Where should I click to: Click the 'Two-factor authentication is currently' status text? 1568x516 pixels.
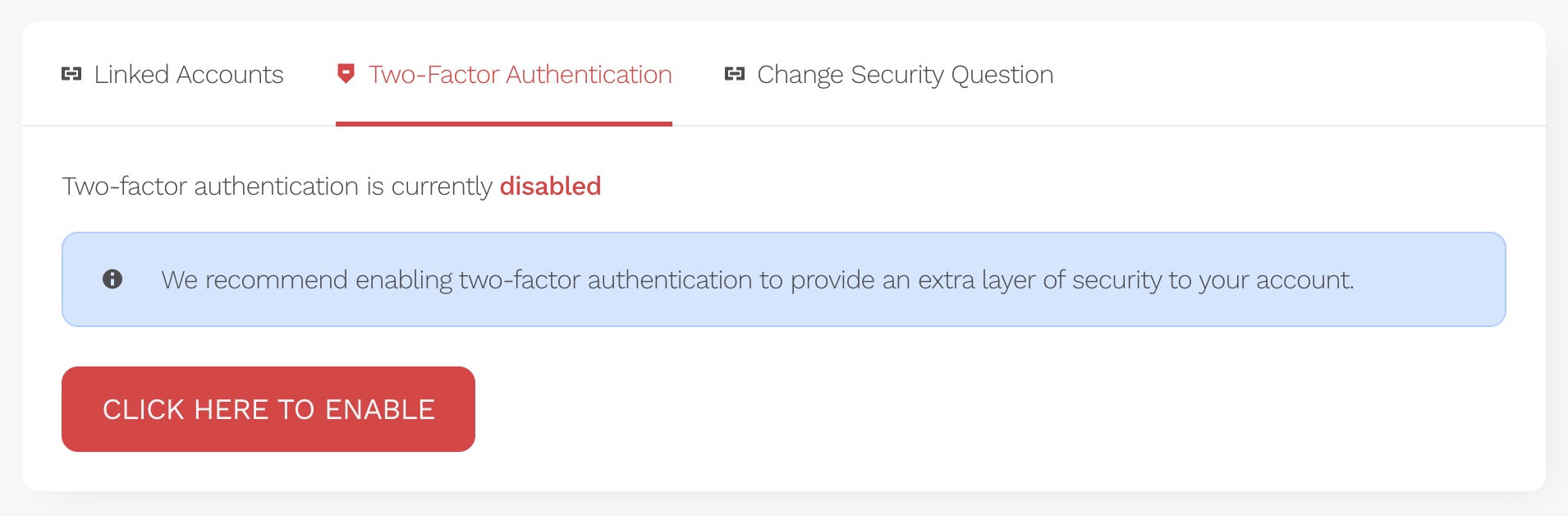tap(277, 187)
